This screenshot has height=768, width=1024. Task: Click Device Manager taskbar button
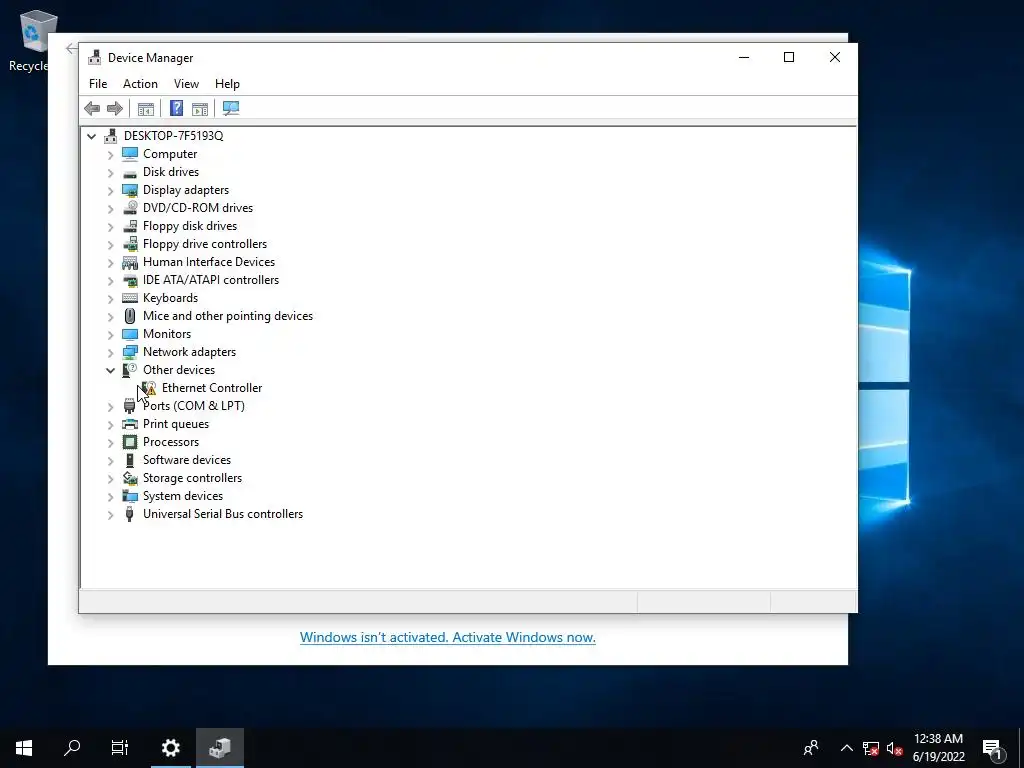[x=220, y=748]
